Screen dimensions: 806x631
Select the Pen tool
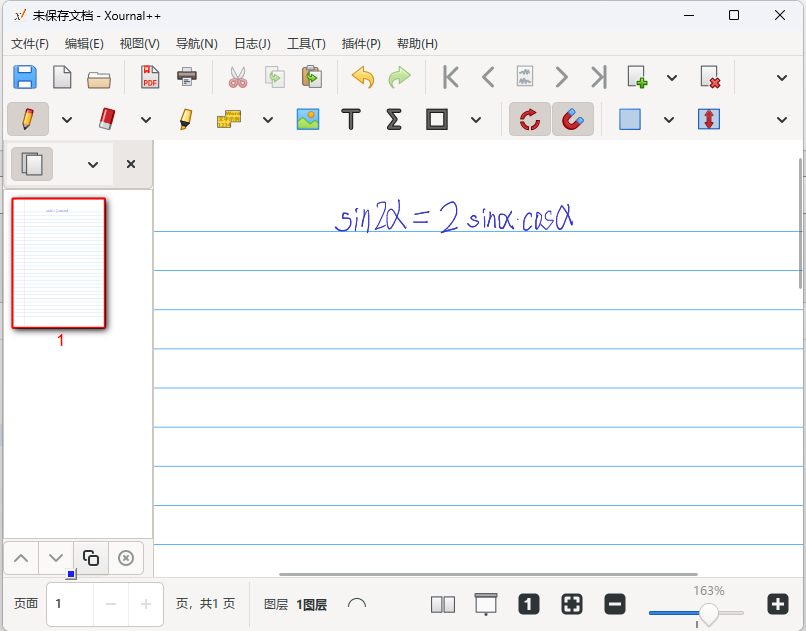(27, 119)
